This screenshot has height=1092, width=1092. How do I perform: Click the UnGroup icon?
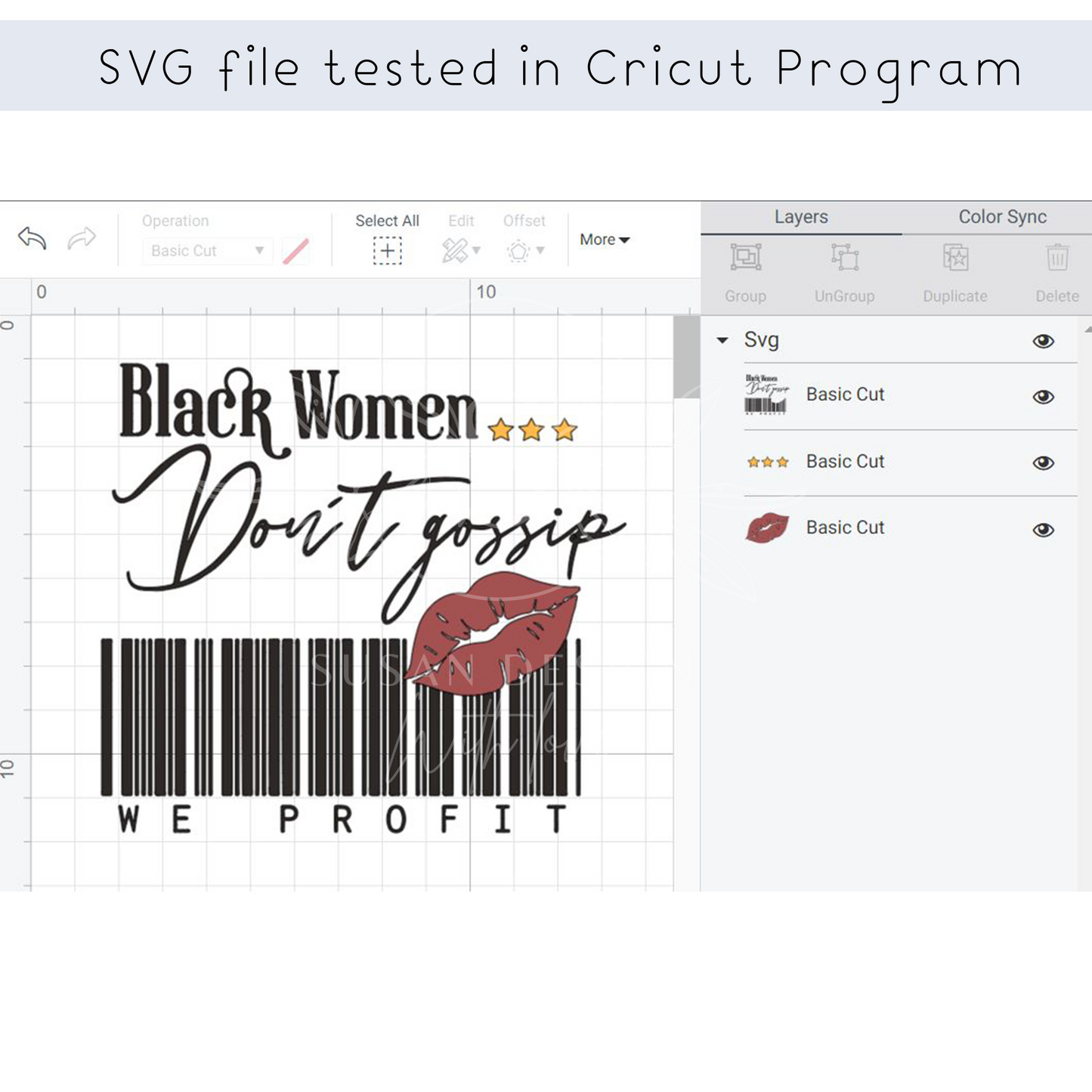coord(845,258)
